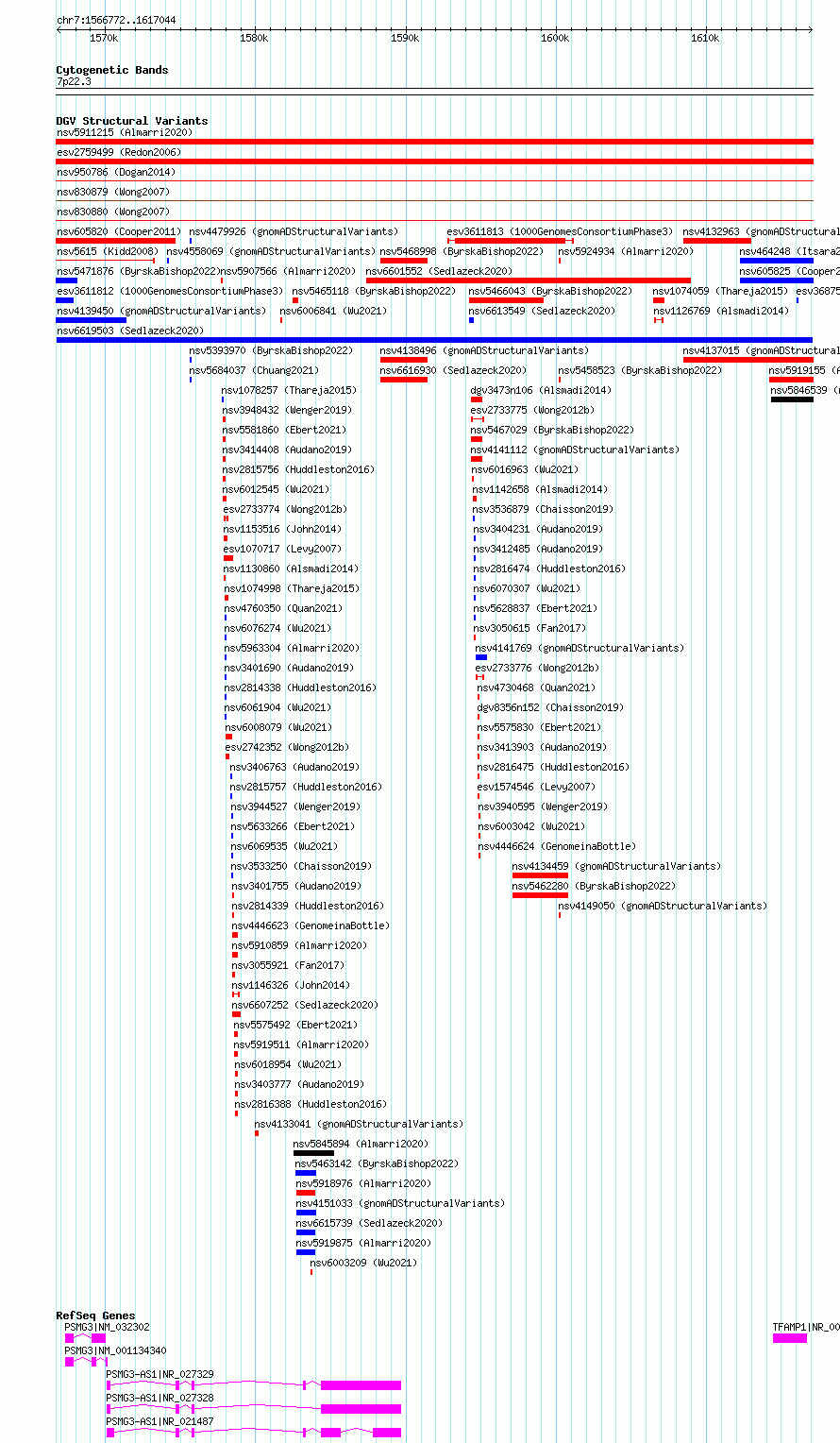Open variant nsv1126769 (Alsmadi2014)

click(x=721, y=311)
